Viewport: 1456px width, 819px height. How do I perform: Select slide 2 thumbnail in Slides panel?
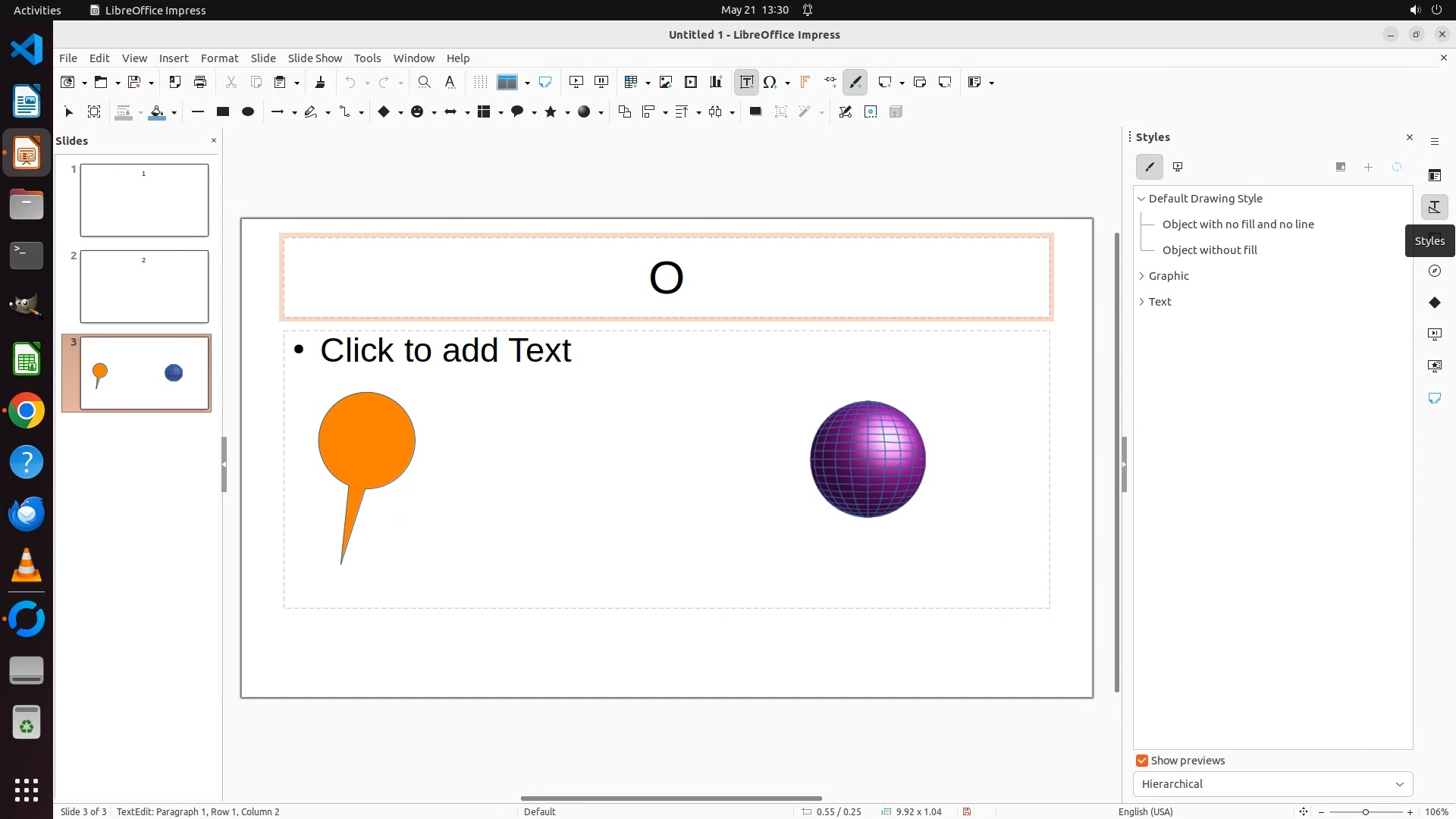[x=144, y=287]
